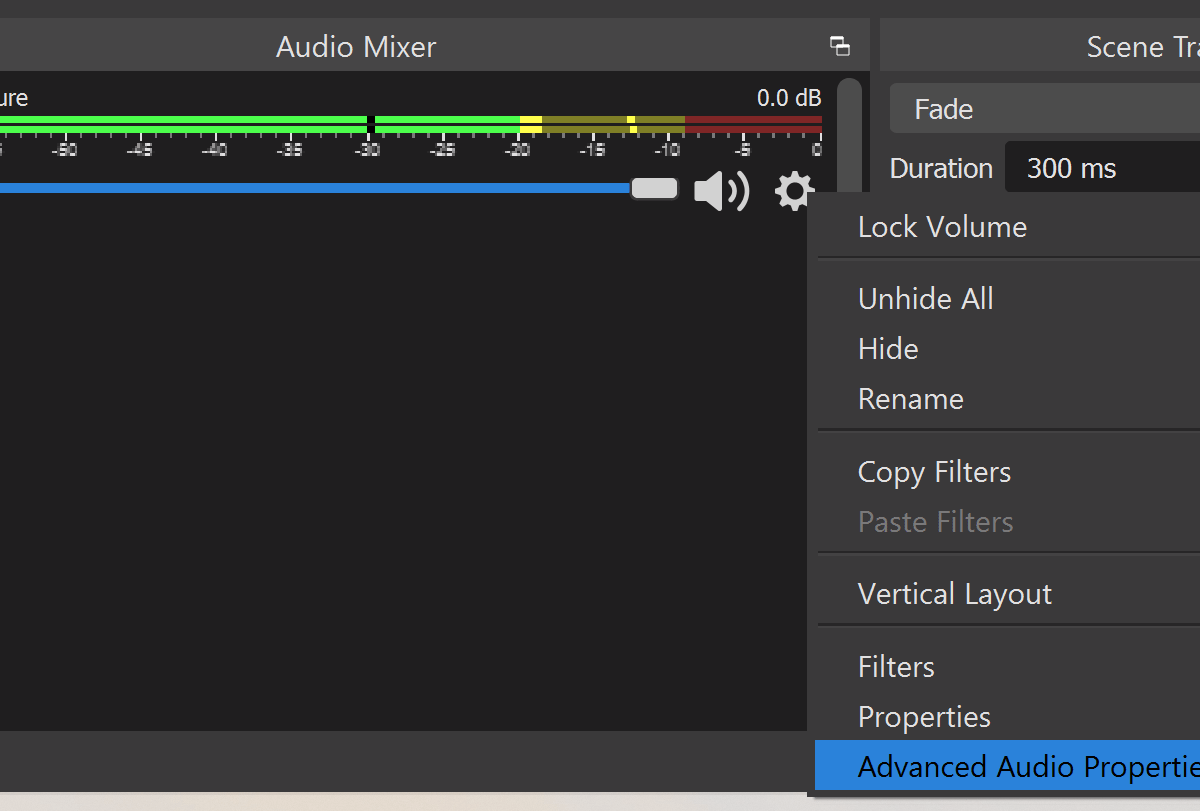1200x811 pixels.
Task: Click the Duration 300 ms field
Action: click(1100, 168)
